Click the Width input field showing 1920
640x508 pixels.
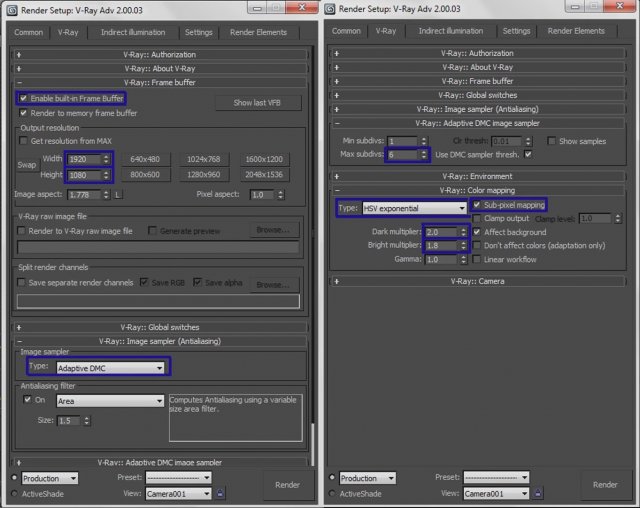pyautogui.click(x=84, y=160)
